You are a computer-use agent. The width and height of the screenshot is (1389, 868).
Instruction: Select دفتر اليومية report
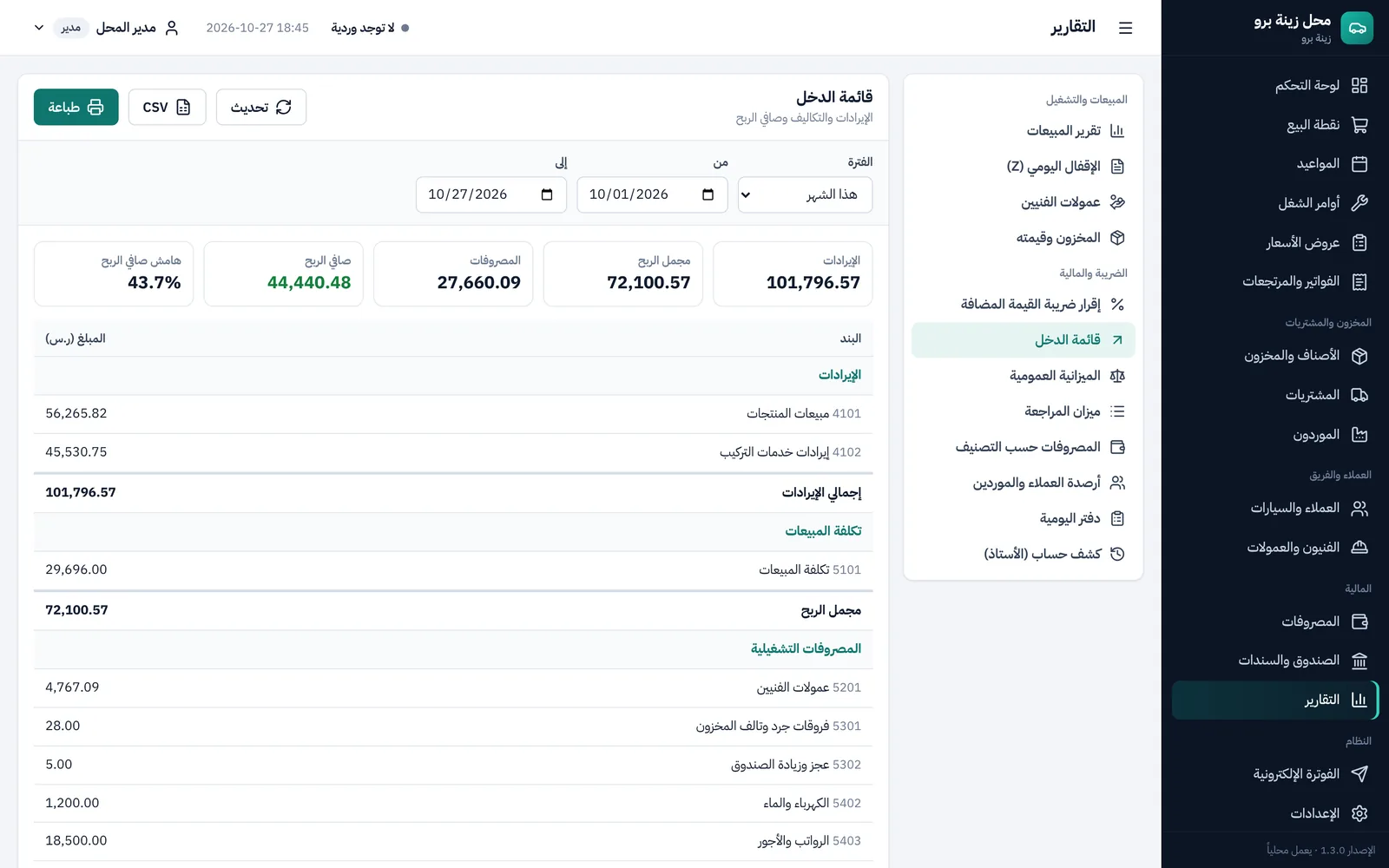pyautogui.click(x=1024, y=518)
